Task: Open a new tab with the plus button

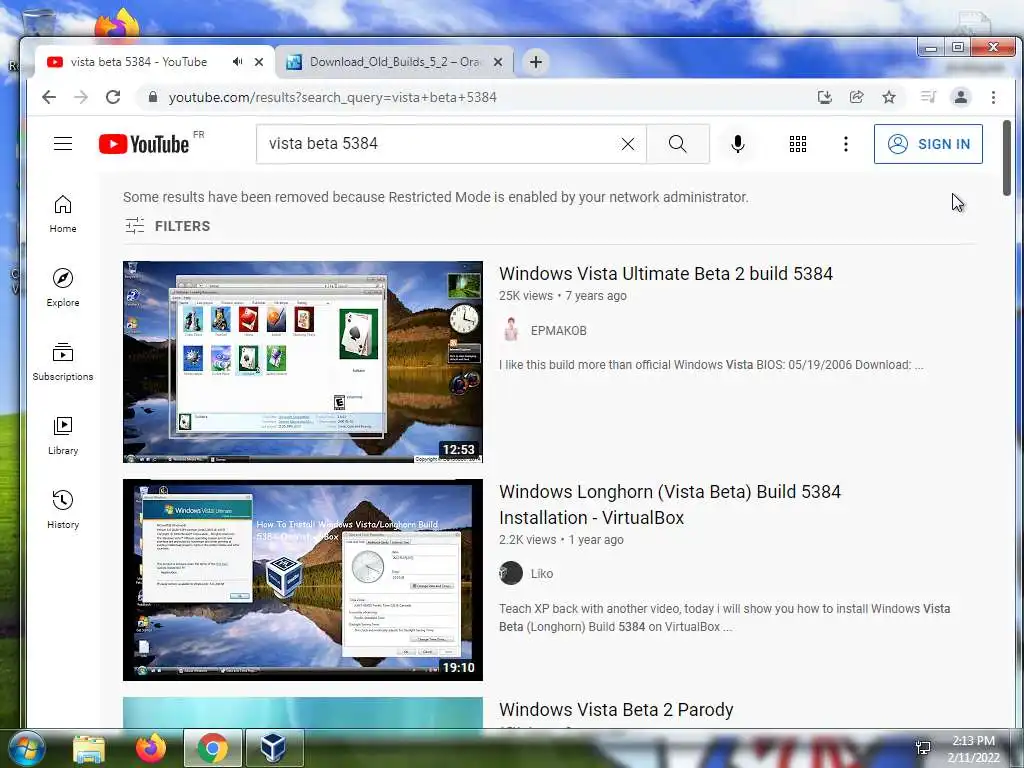Action: tap(536, 62)
